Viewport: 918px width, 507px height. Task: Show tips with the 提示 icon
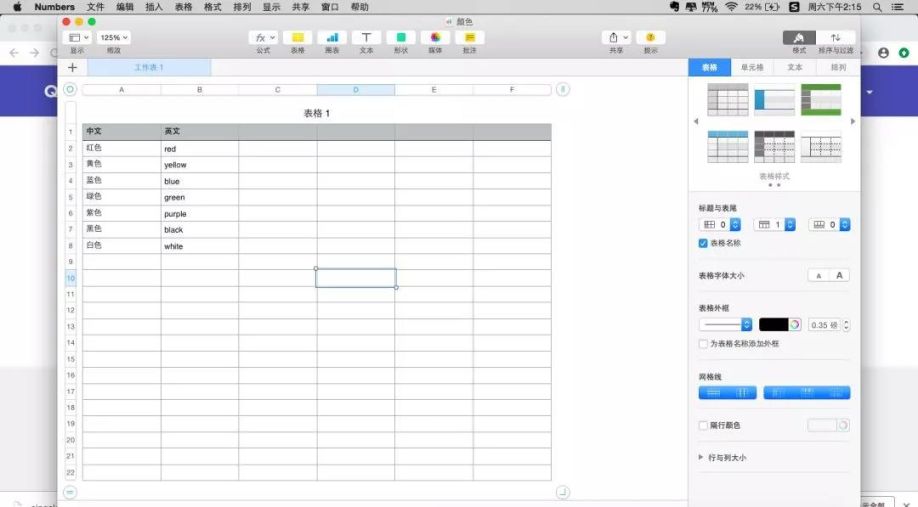(x=650, y=37)
